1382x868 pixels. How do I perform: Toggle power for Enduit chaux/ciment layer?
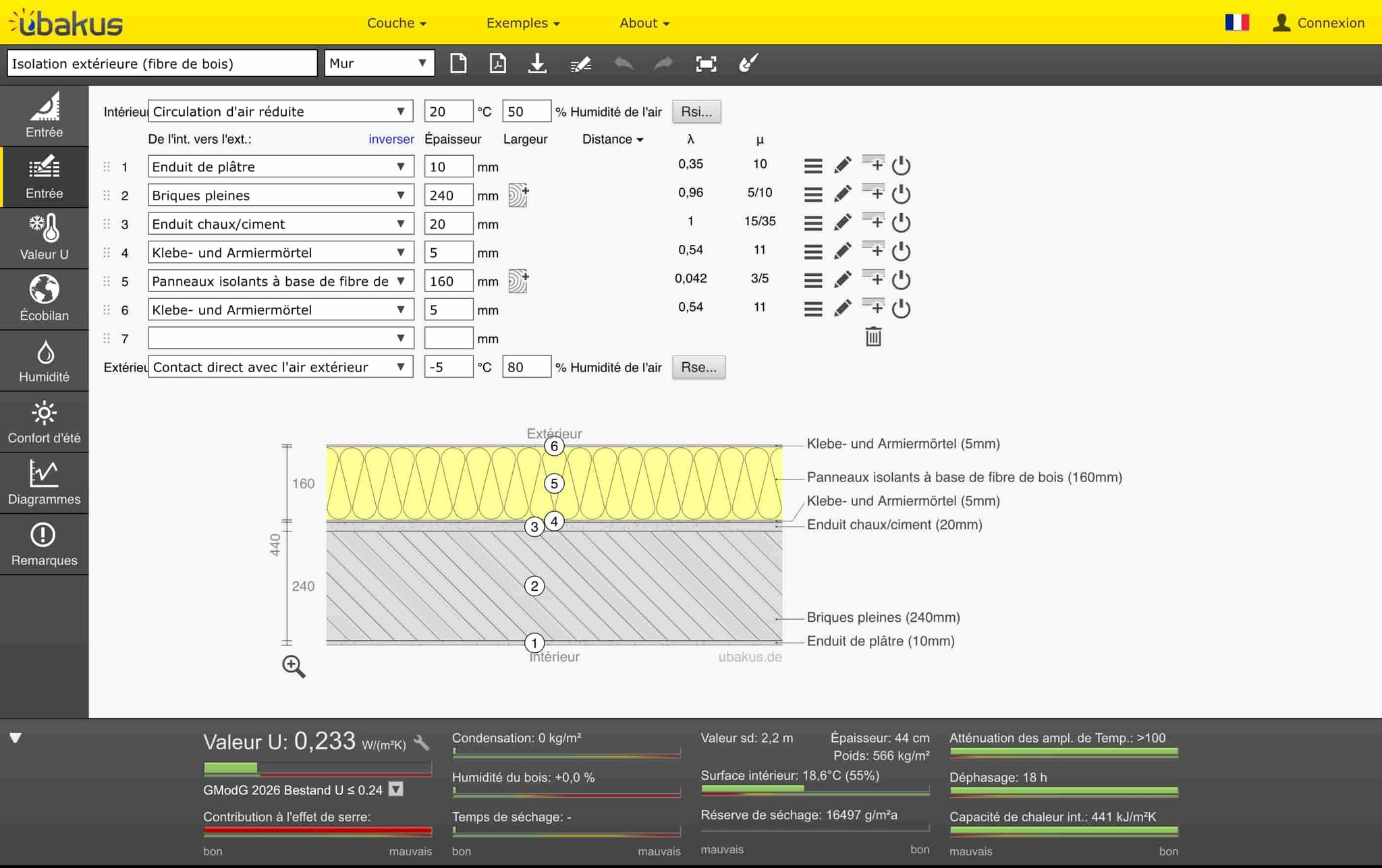[x=902, y=223]
